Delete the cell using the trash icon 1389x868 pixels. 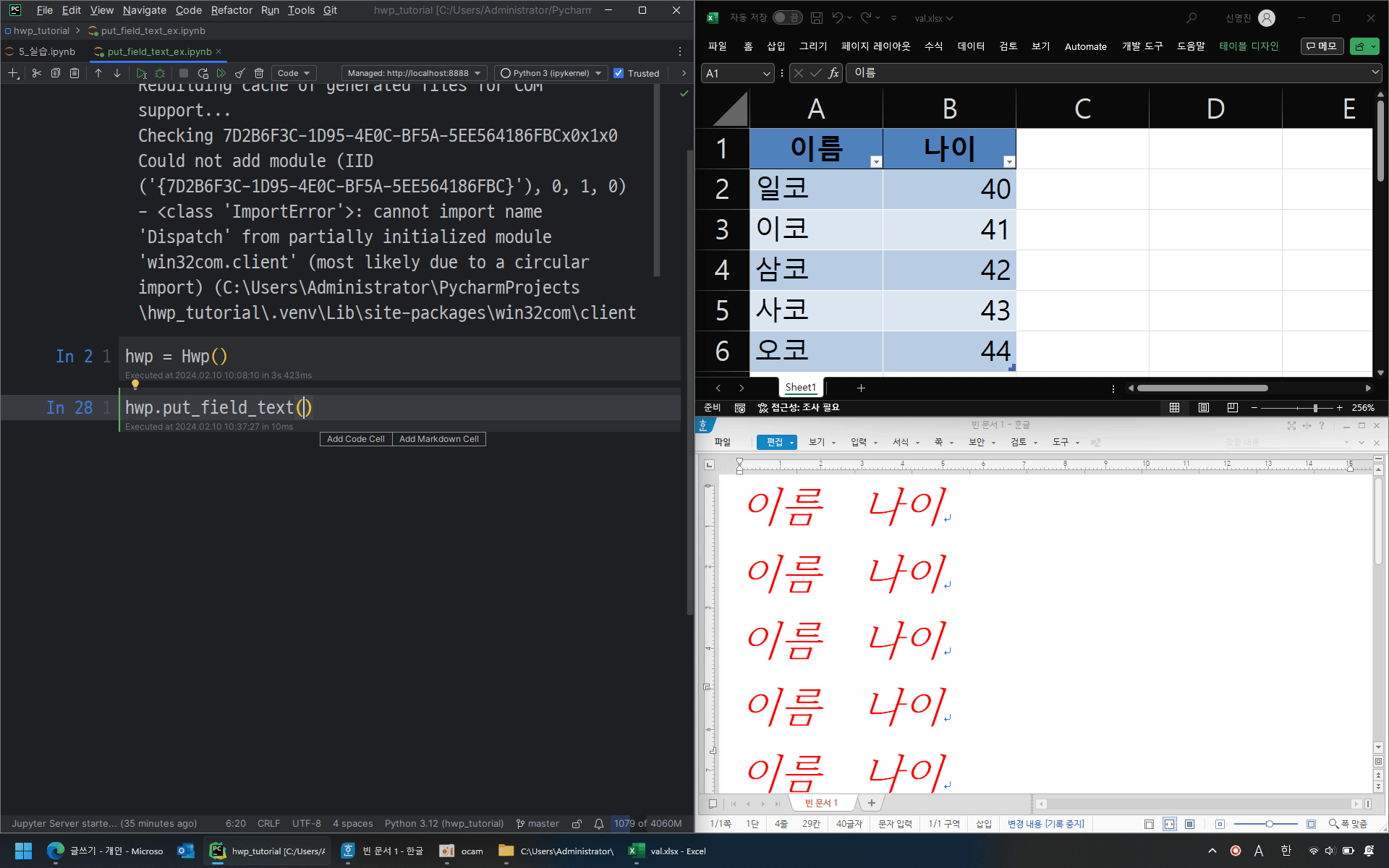point(259,73)
